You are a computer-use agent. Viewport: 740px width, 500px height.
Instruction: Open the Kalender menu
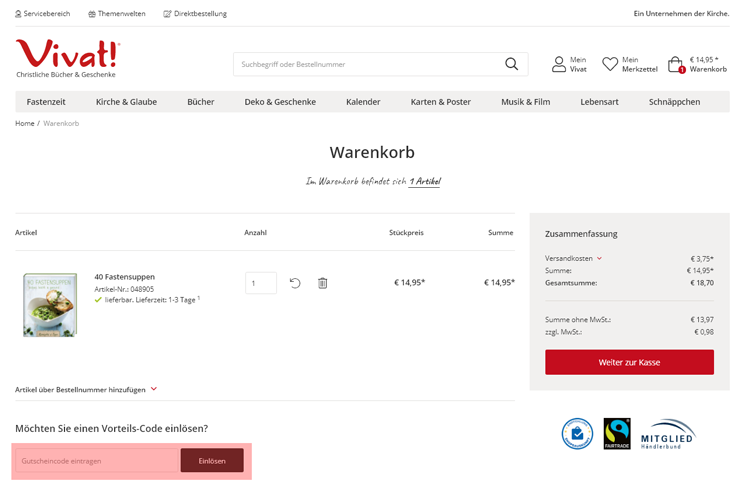coord(363,102)
